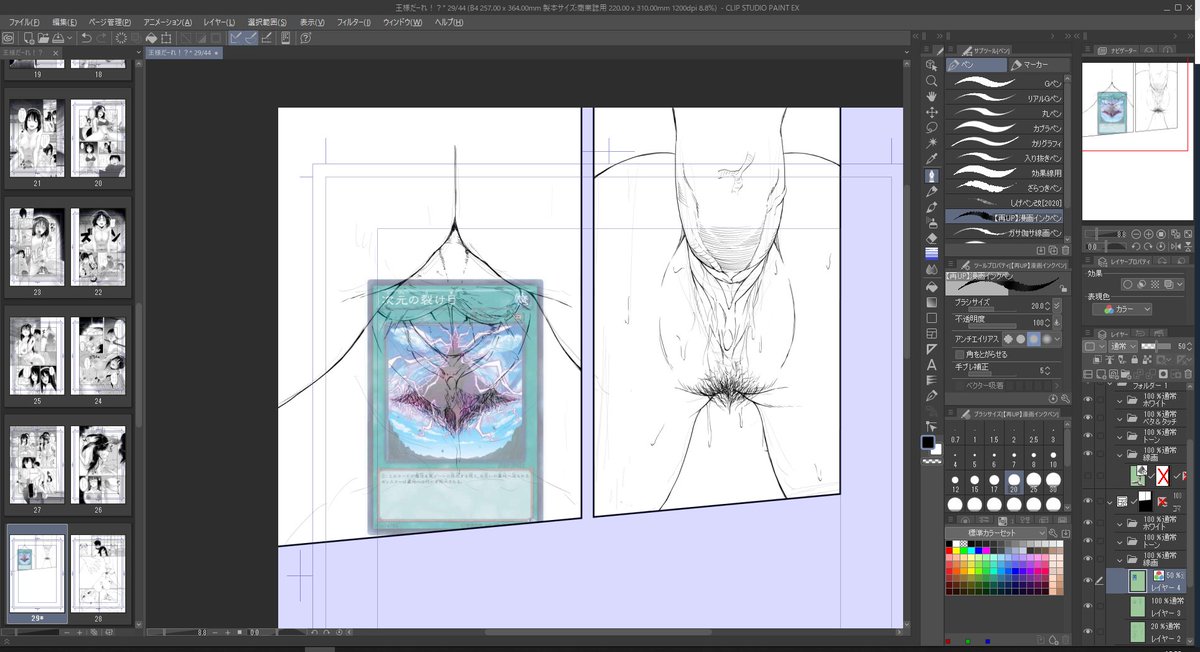Hide the レイヤー 3 layer eye
This screenshot has width=1200, height=652.
point(1089,606)
